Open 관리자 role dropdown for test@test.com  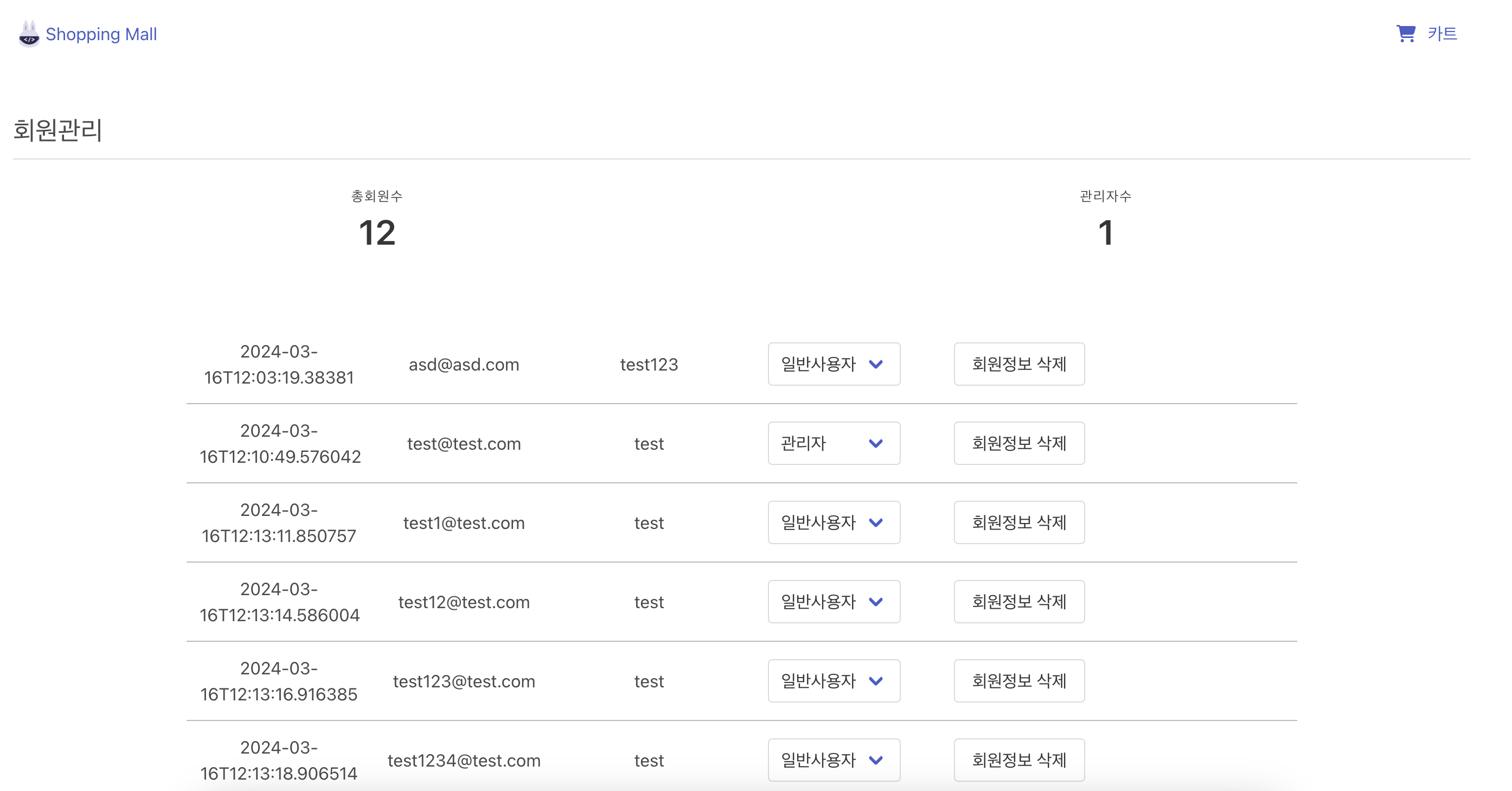click(834, 443)
